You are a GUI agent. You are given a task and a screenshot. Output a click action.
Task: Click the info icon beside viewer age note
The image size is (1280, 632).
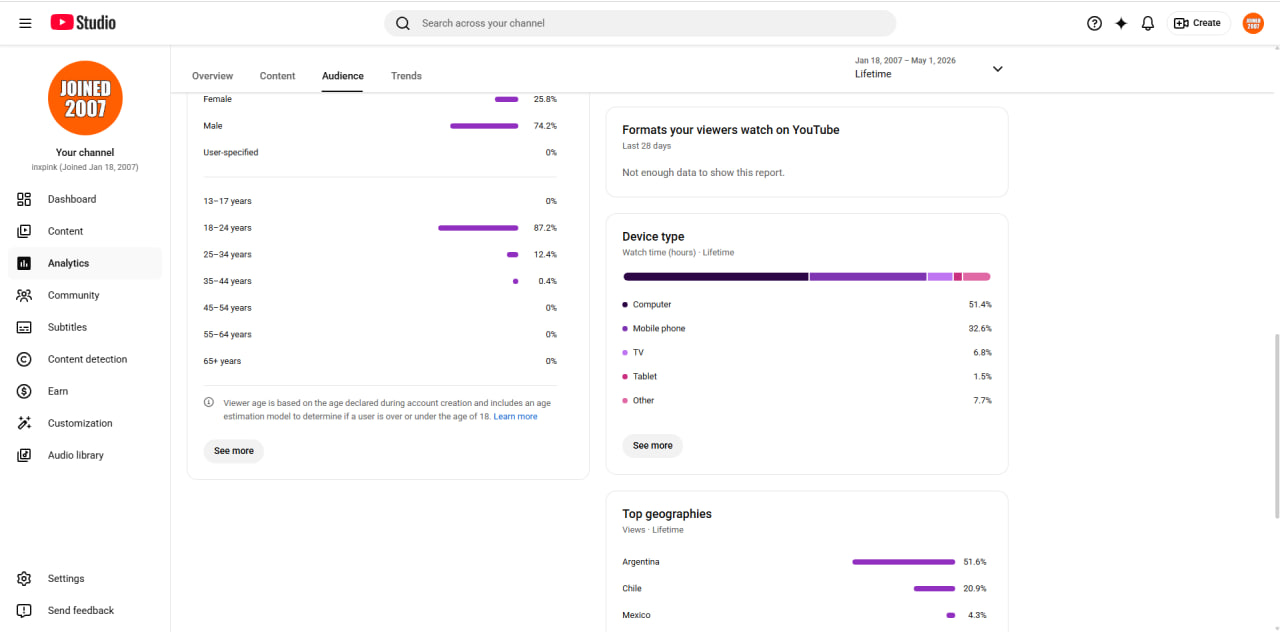pyautogui.click(x=209, y=402)
